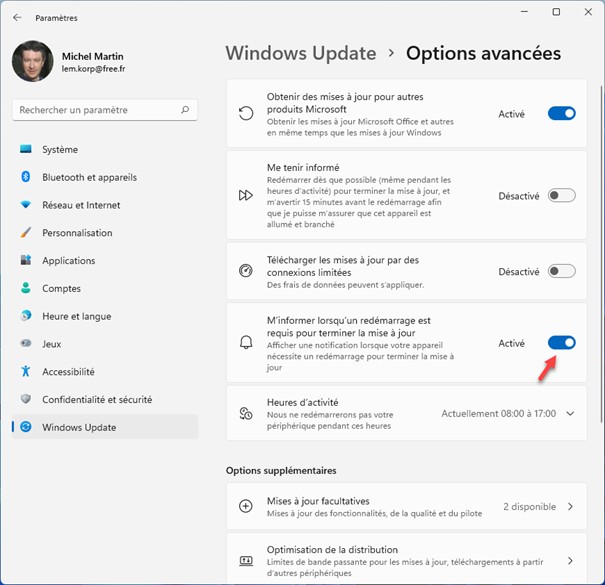Click the Accessibilité person icon
This screenshot has height=585, width=605.
(x=26, y=371)
